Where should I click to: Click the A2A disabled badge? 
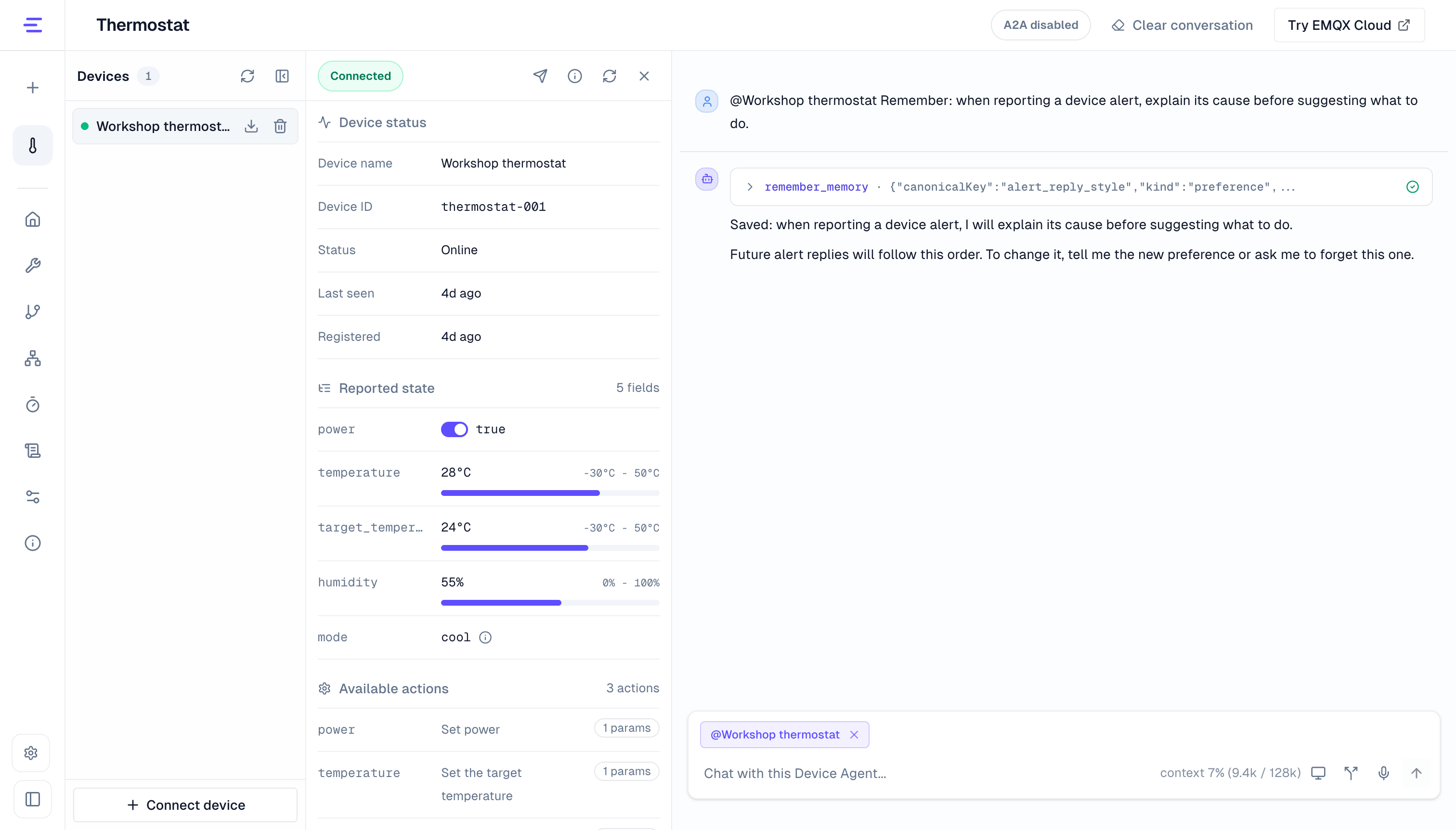pos(1040,25)
